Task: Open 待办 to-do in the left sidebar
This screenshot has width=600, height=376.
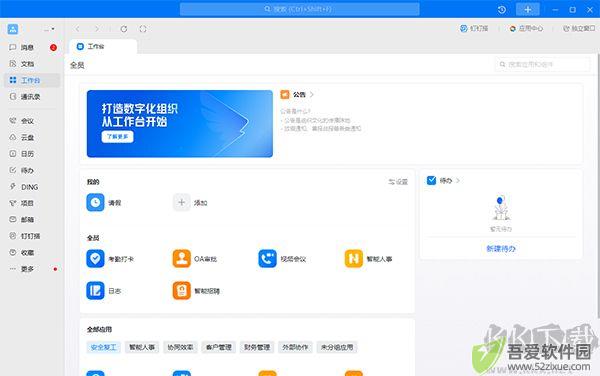Action: [27, 170]
